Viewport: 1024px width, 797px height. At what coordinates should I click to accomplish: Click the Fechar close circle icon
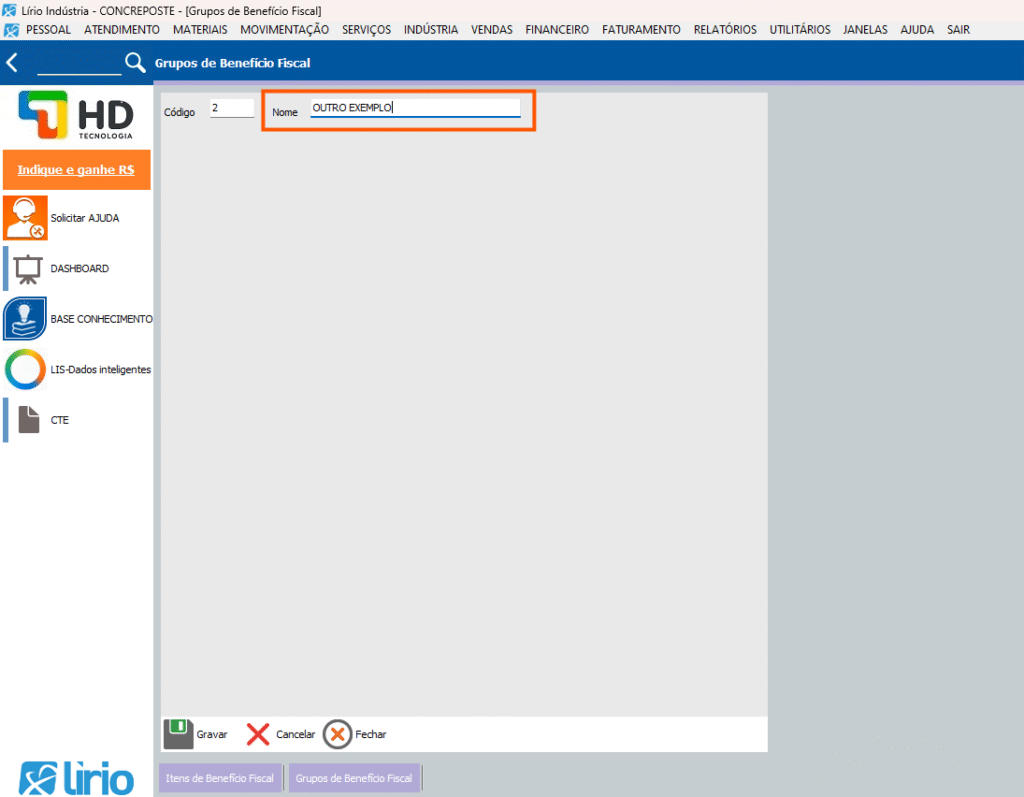tap(338, 734)
